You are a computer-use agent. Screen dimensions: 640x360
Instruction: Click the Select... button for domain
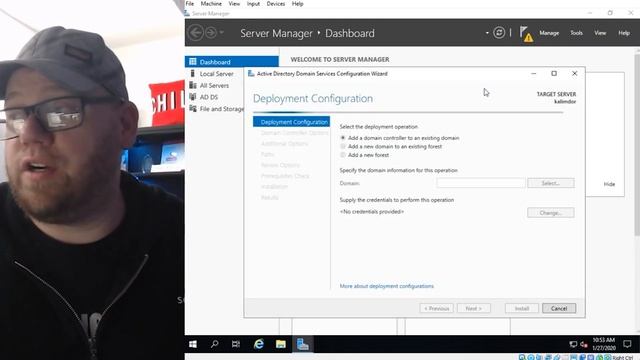[551, 183]
